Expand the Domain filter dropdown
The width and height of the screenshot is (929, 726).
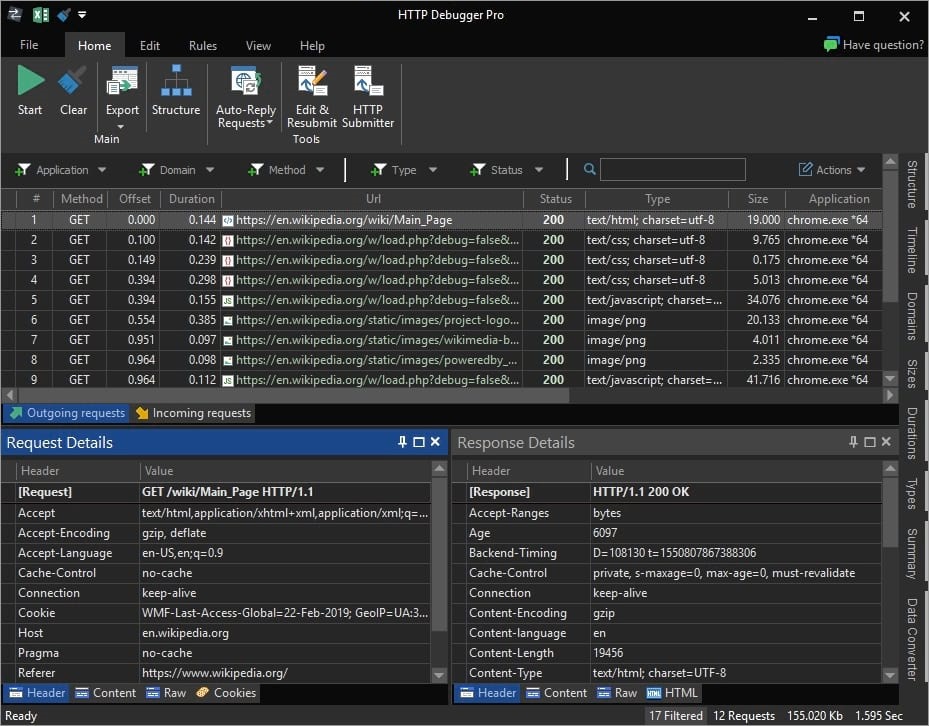210,170
